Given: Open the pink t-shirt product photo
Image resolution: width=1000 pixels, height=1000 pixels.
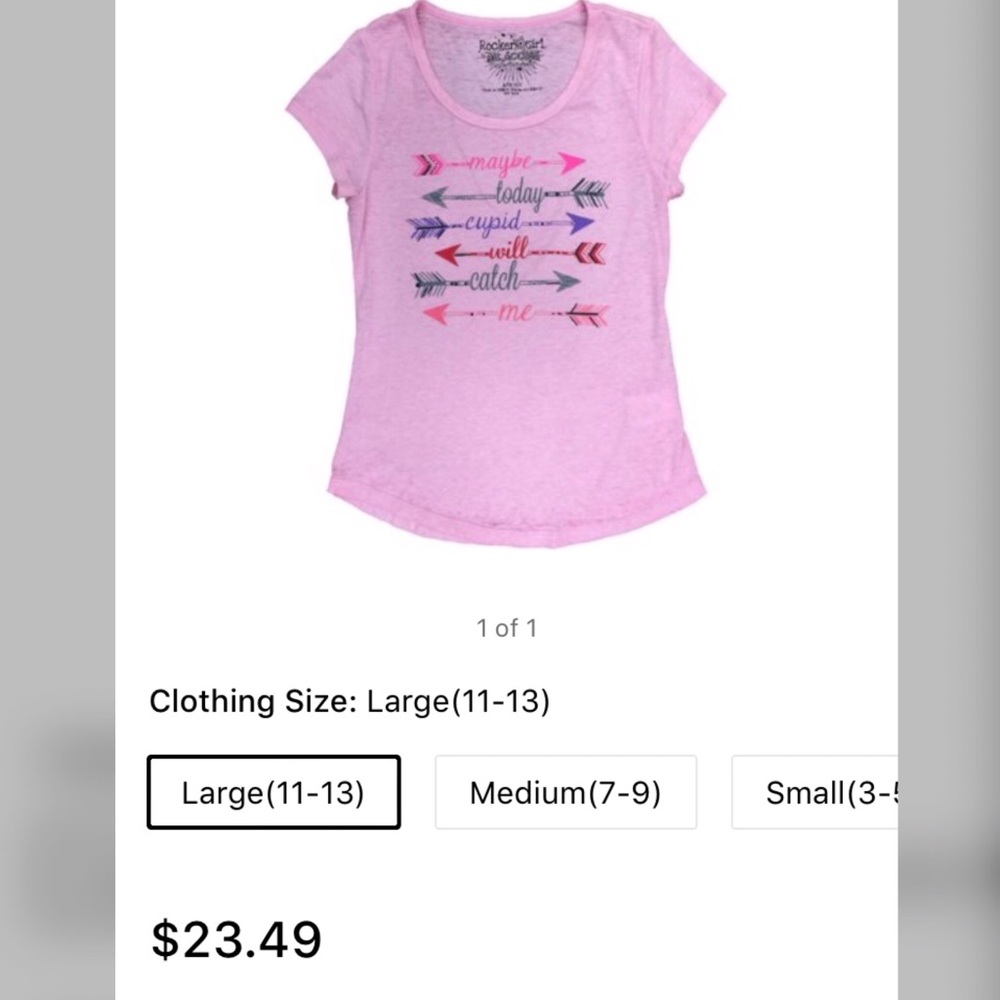Looking at the screenshot, I should (x=506, y=274).
